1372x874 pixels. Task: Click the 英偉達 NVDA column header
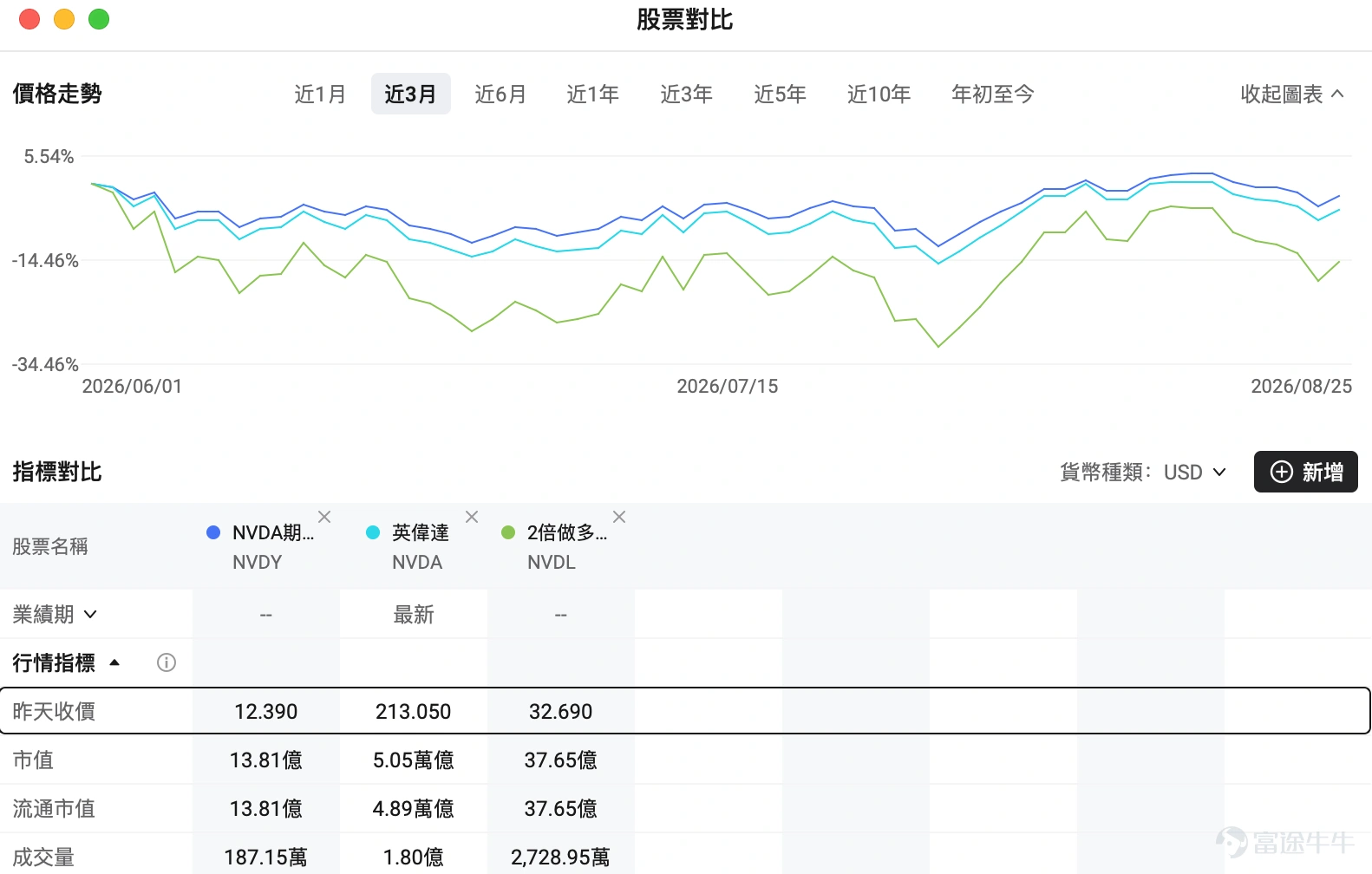tap(414, 546)
